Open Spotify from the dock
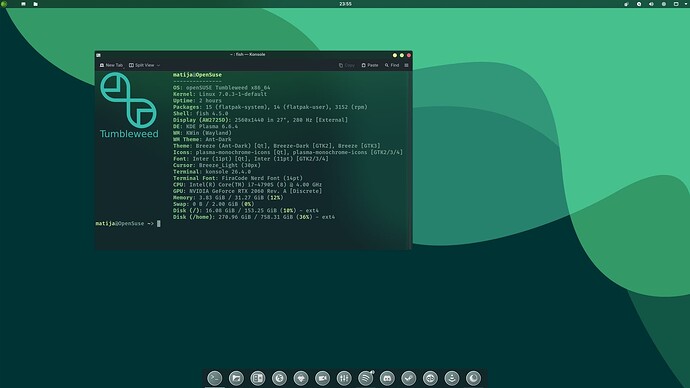 pyautogui.click(x=366, y=378)
